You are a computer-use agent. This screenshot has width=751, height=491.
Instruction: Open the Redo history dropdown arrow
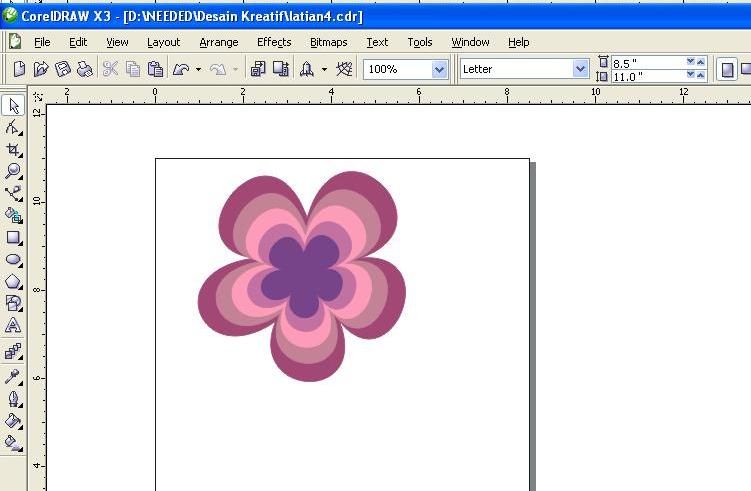tap(235, 69)
